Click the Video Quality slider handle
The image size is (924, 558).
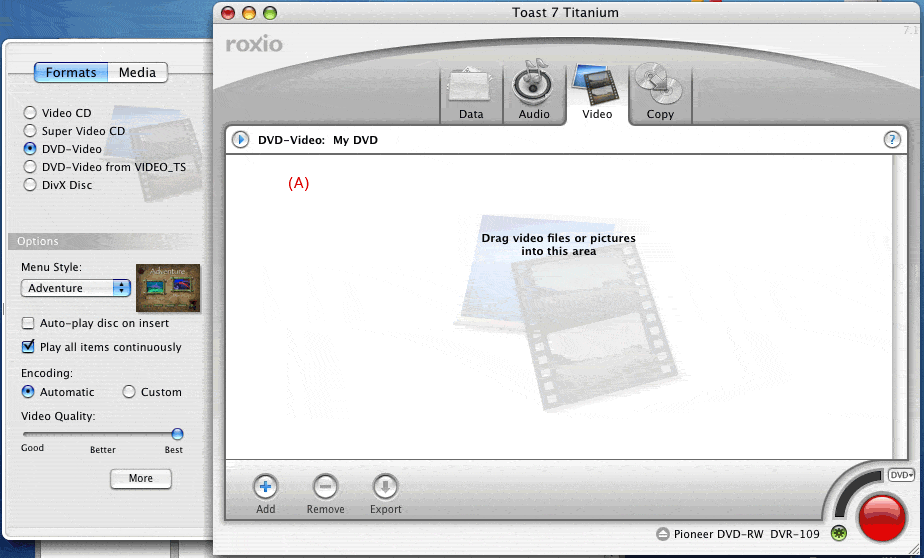pyautogui.click(x=177, y=434)
